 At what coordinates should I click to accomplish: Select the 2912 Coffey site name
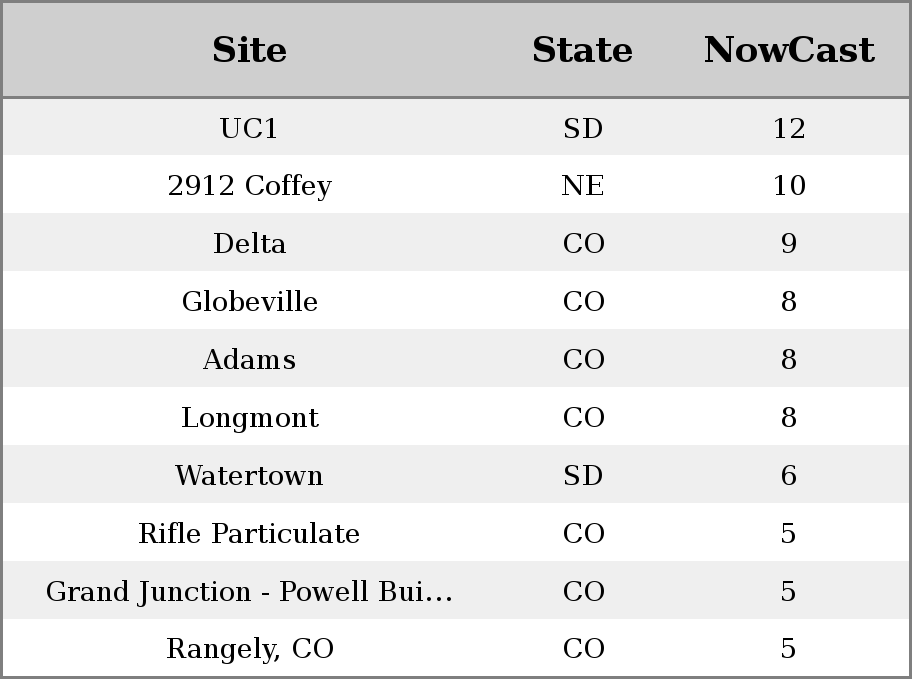250,186
